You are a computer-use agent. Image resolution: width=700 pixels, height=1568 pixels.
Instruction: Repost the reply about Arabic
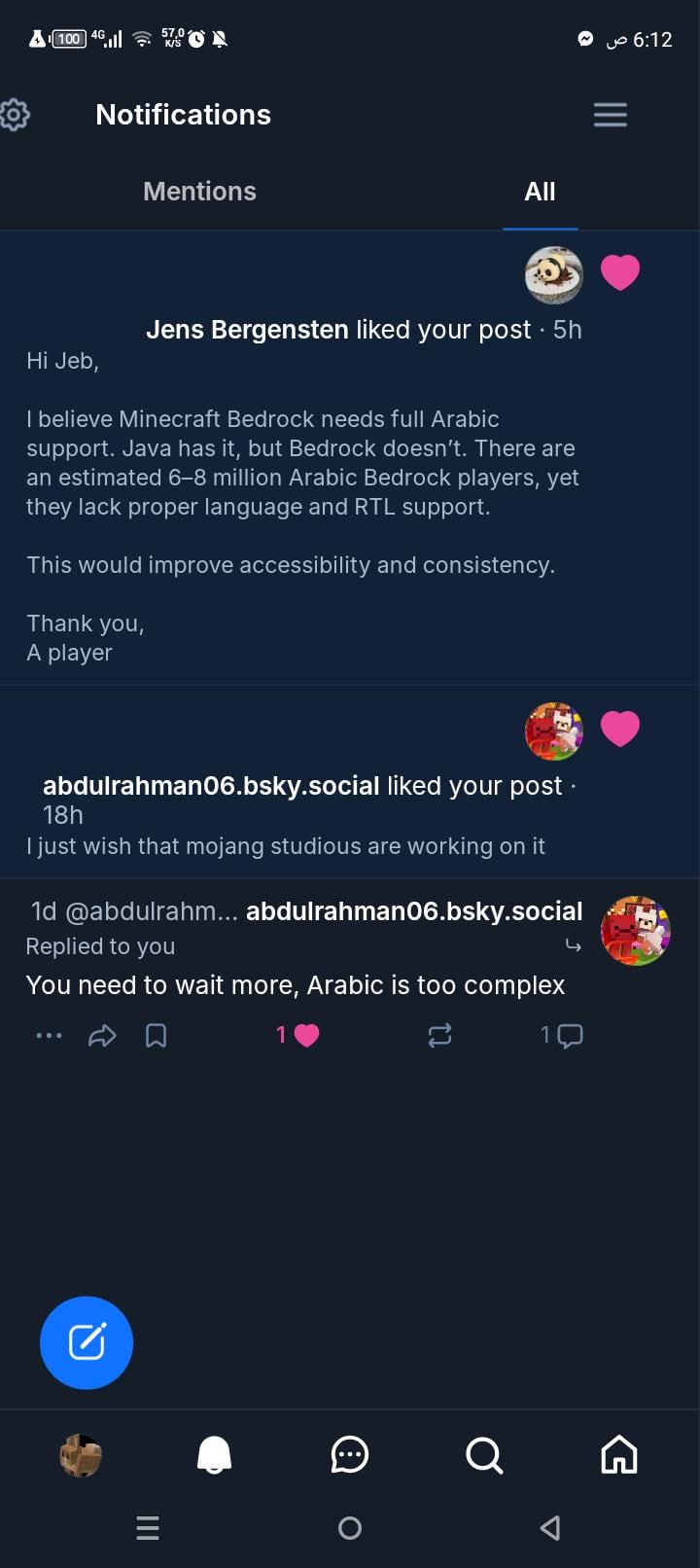(x=439, y=1036)
